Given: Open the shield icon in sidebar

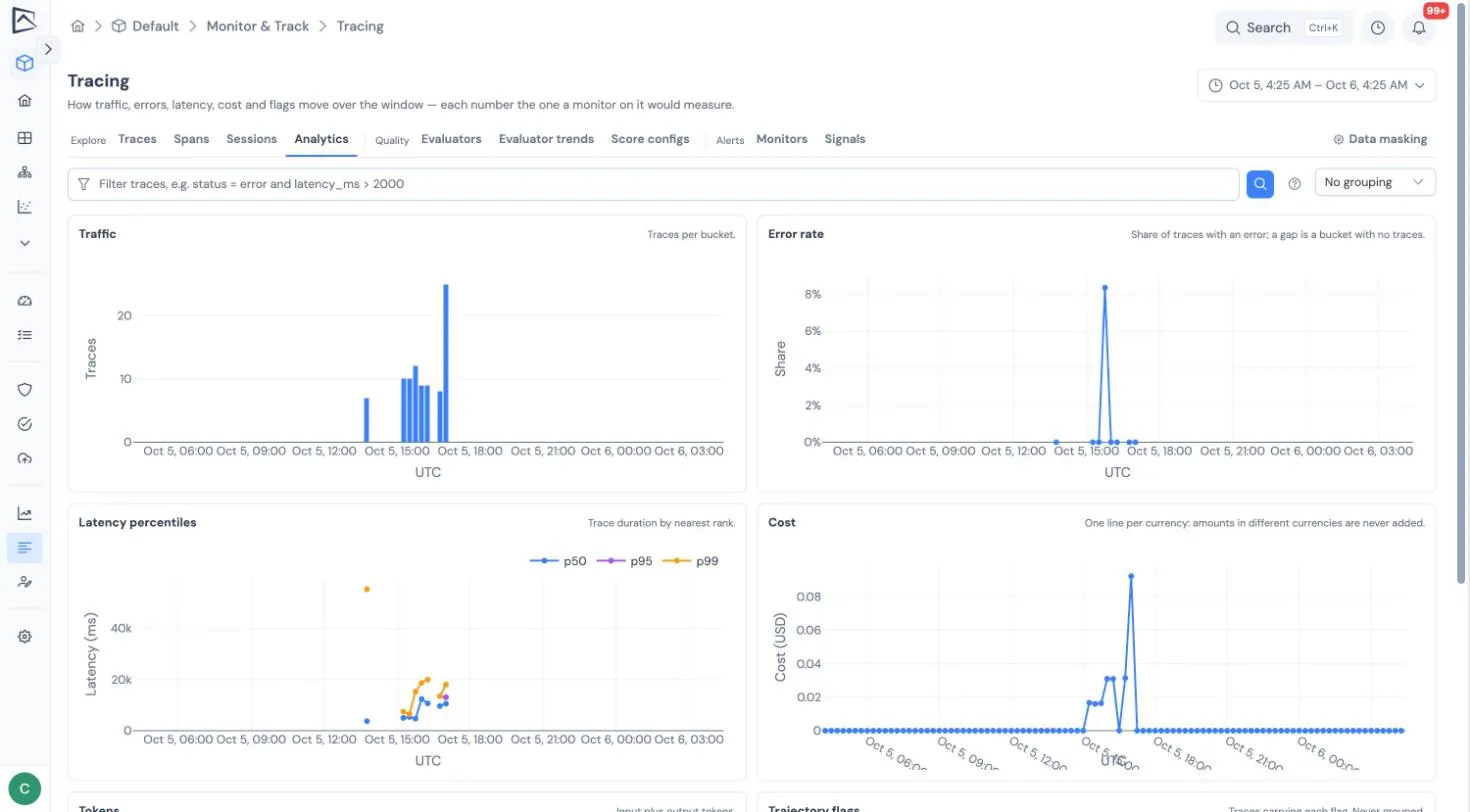Looking at the screenshot, I should coord(25,389).
